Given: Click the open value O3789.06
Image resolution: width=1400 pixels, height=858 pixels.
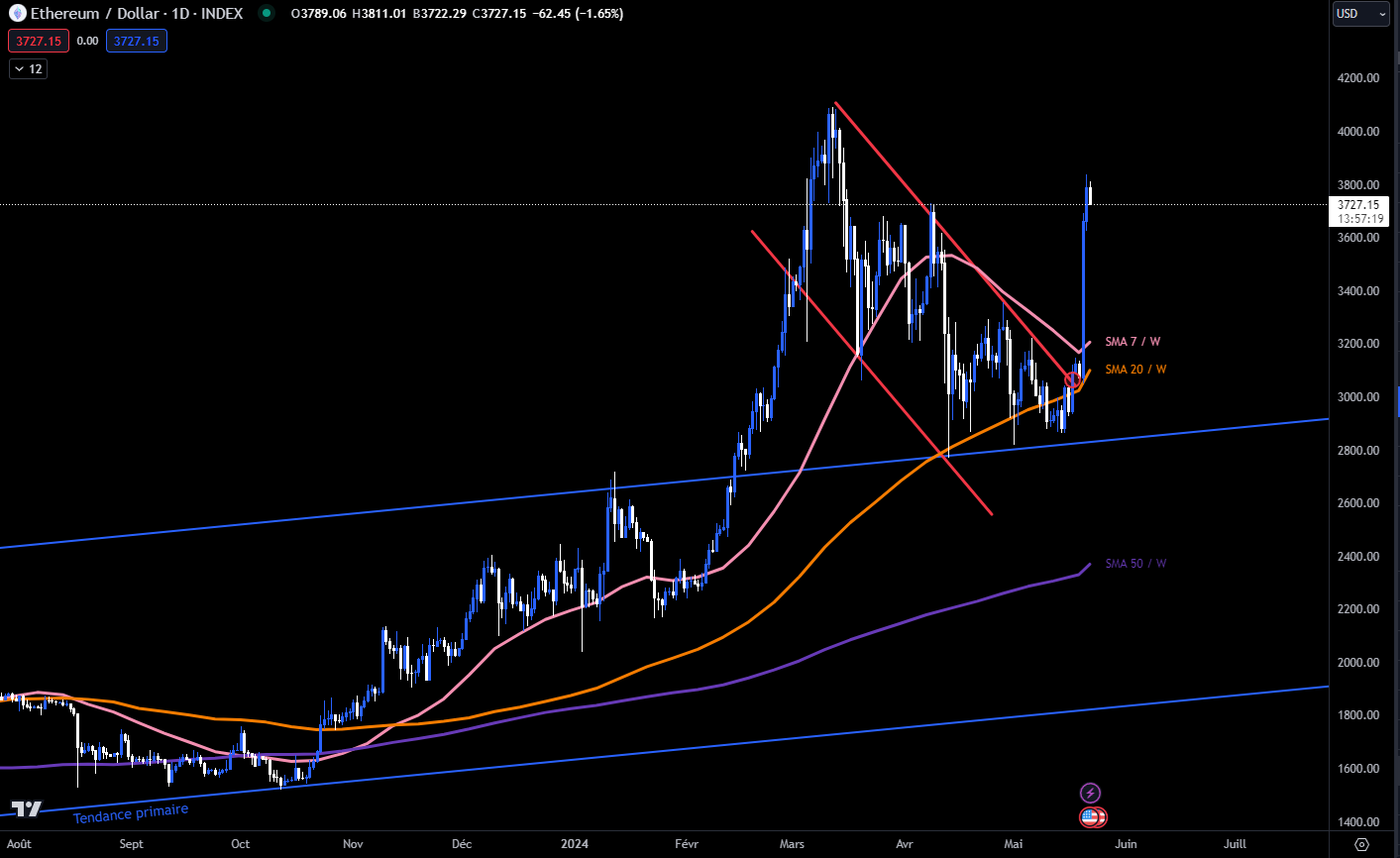Looking at the screenshot, I should coord(319,14).
